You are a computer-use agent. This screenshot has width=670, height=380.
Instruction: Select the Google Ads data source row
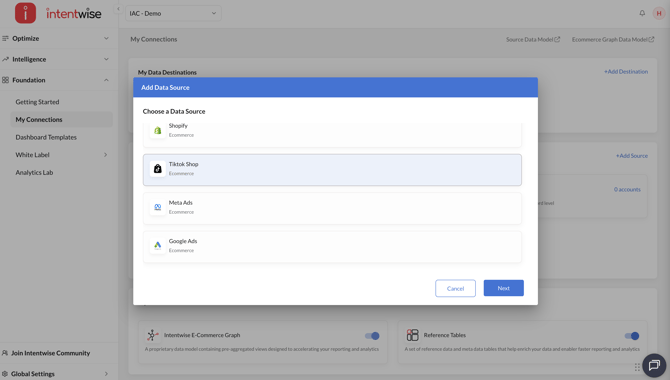pos(332,247)
